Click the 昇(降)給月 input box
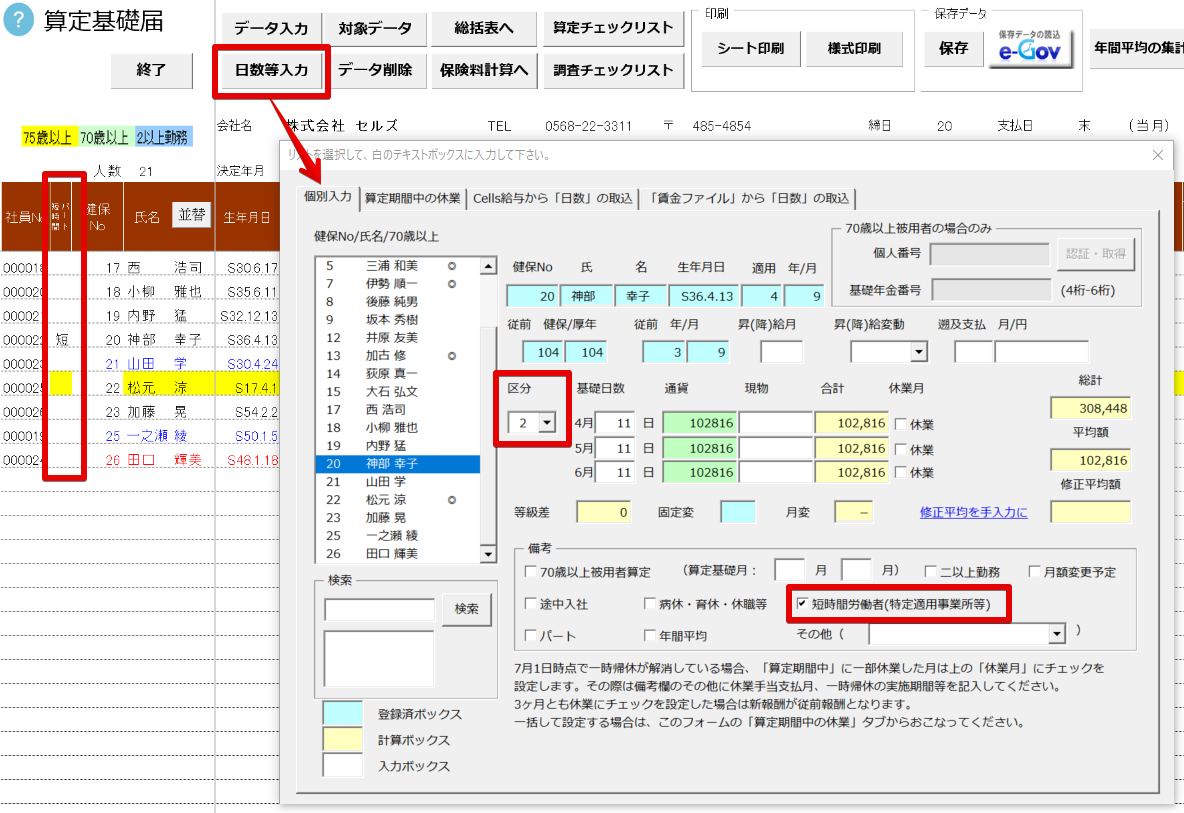Image resolution: width=1184 pixels, height=813 pixels. pyautogui.click(x=782, y=352)
